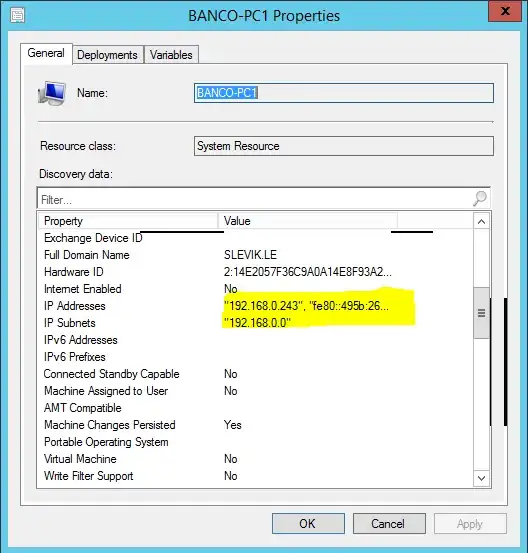This screenshot has height=553, width=528.
Task: Click the discovery list scrollbar thumb
Action: (x=481, y=313)
